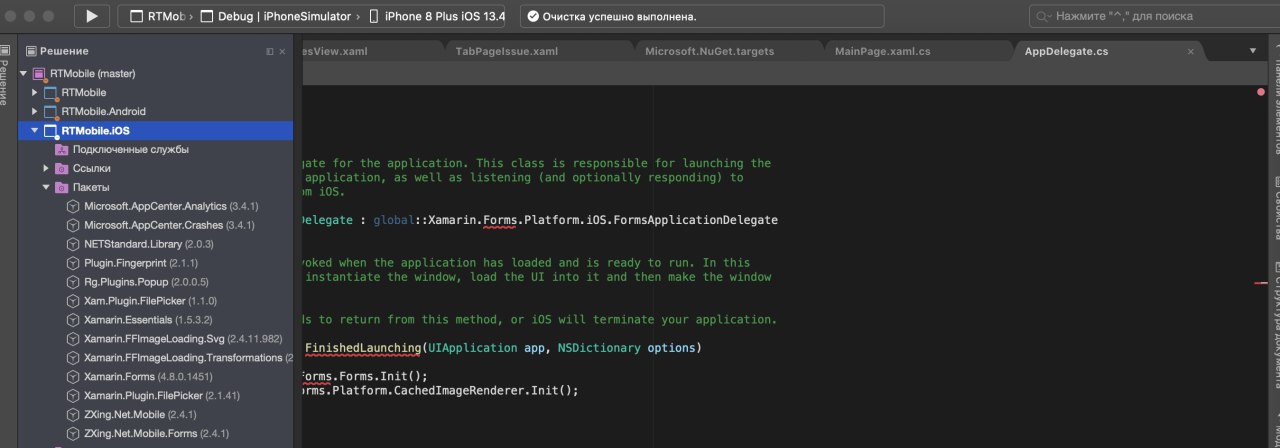This screenshot has width=1280, height=448.
Task: Expand the Ссылки folder
Action: pos(46,168)
